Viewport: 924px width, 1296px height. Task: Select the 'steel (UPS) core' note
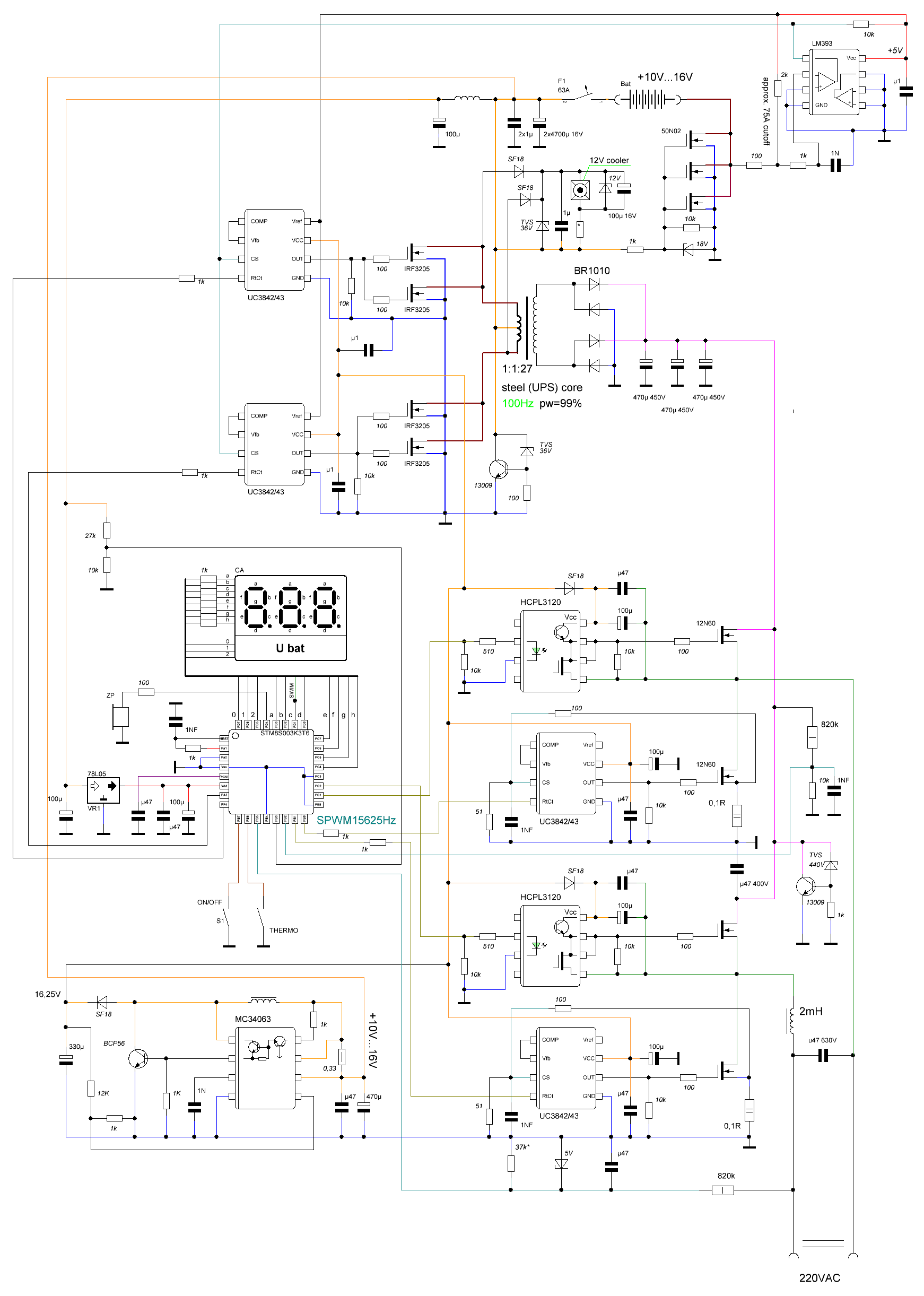[x=542, y=387]
